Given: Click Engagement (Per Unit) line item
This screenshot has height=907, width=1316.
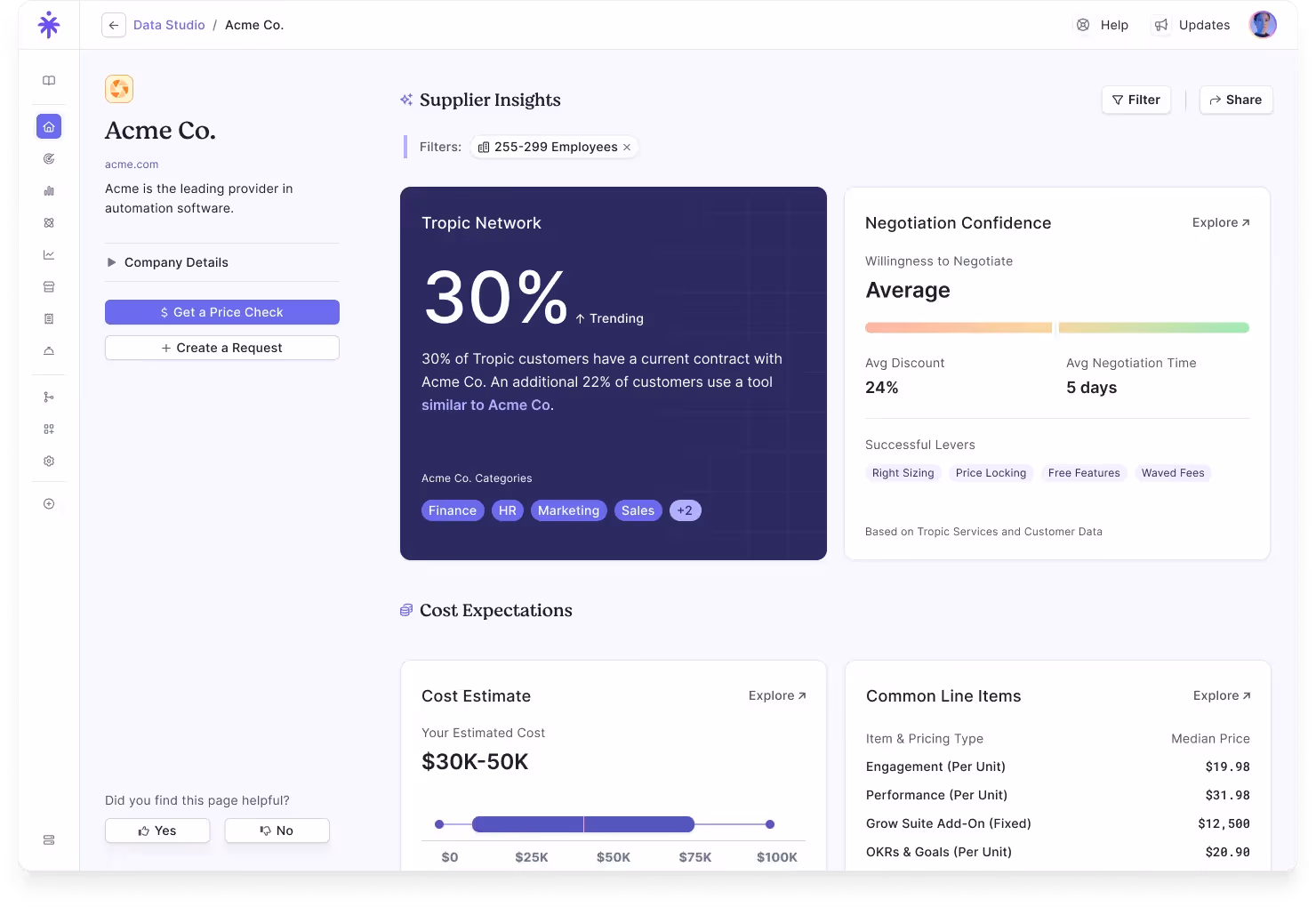Looking at the screenshot, I should click(1058, 767).
